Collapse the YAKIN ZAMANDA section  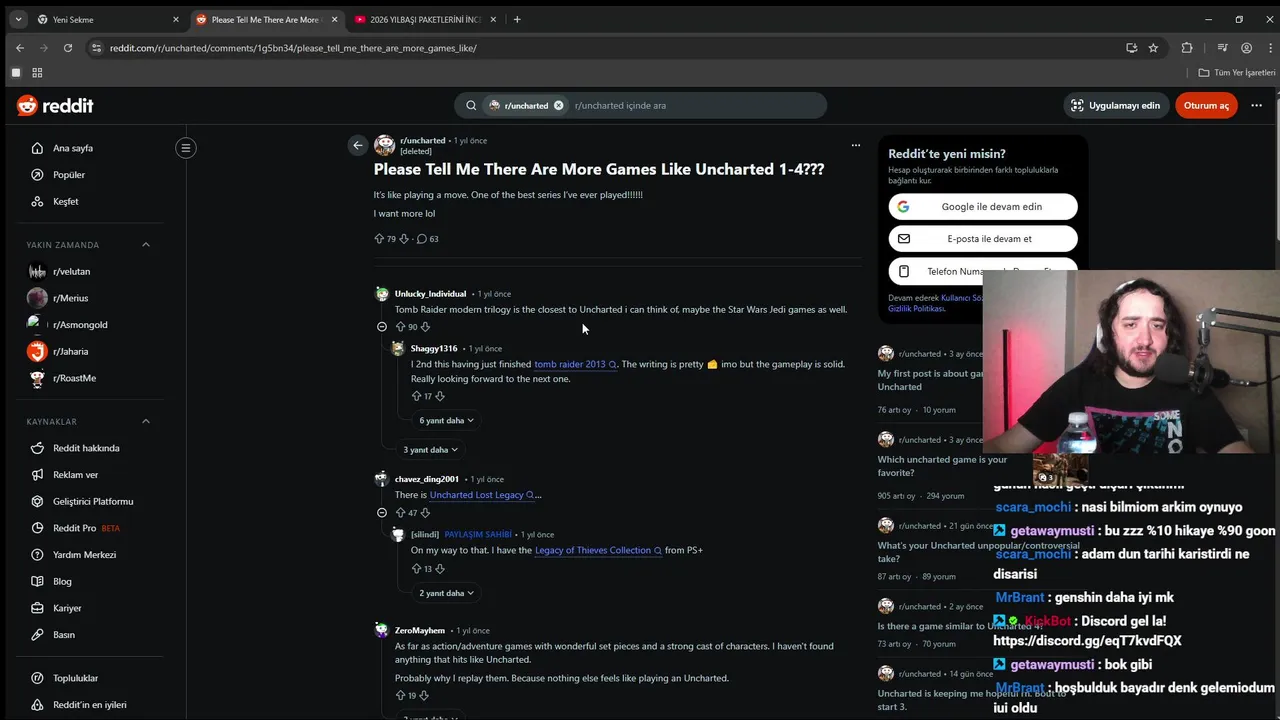(x=145, y=245)
